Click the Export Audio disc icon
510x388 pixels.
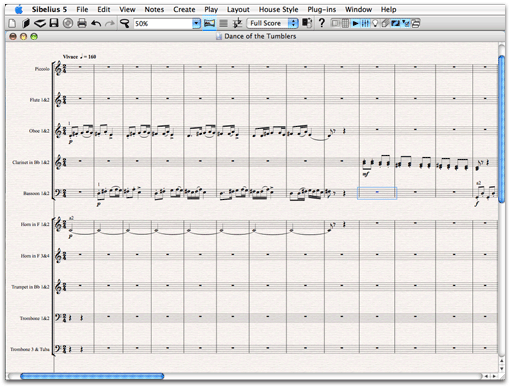(68, 23)
